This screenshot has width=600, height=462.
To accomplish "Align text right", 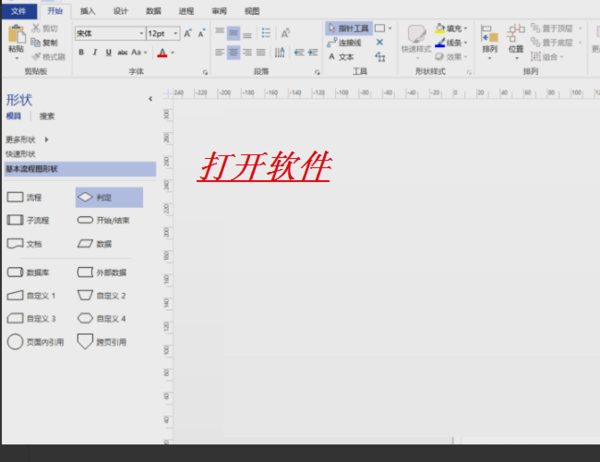I will coord(247,52).
